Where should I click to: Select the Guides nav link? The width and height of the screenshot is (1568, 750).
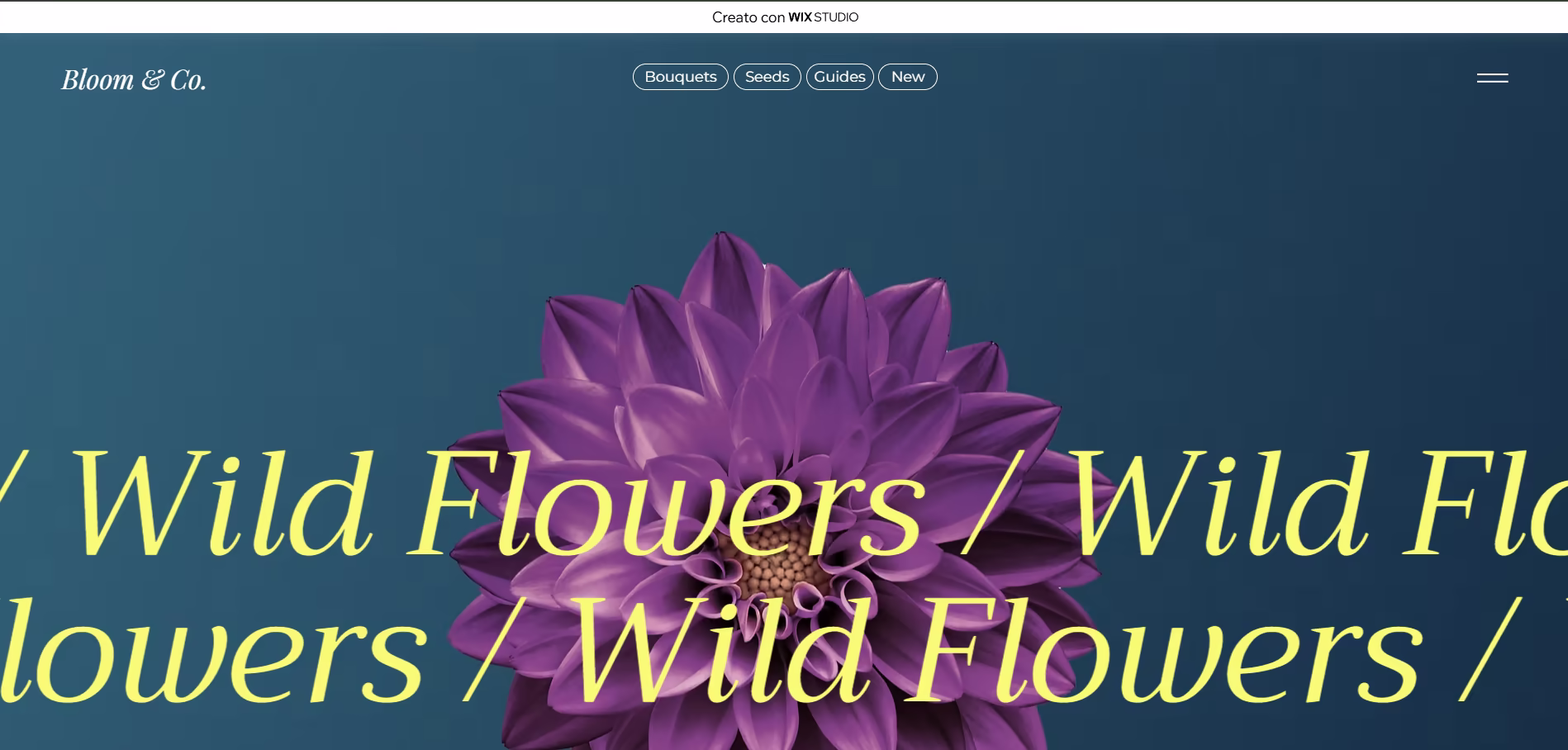tap(839, 77)
